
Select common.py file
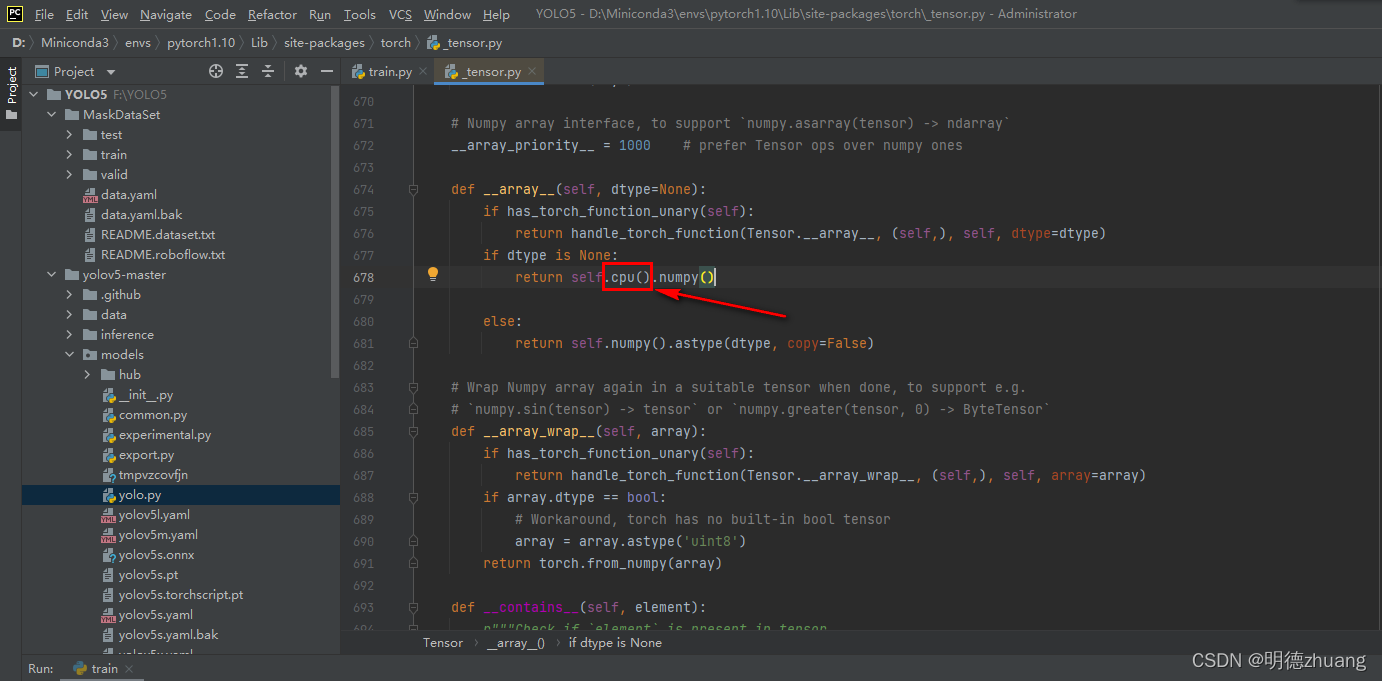pyautogui.click(x=152, y=414)
